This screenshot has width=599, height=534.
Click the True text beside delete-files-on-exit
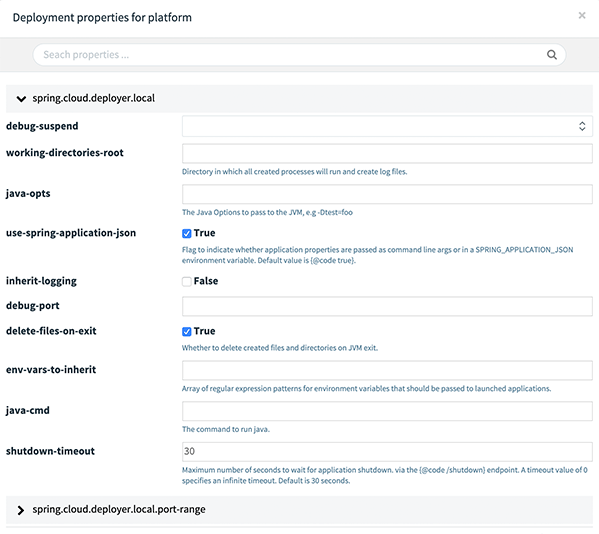pyautogui.click(x=204, y=331)
